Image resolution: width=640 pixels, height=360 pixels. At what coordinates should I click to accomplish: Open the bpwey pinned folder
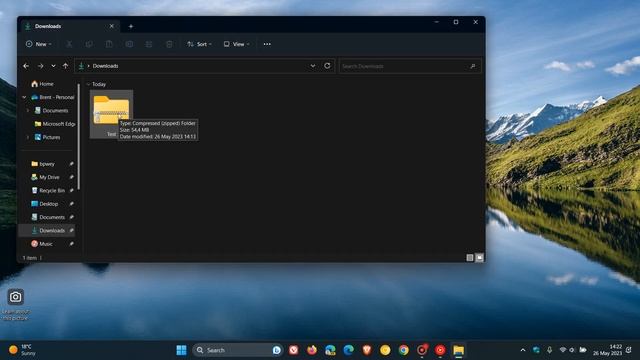(x=43, y=164)
